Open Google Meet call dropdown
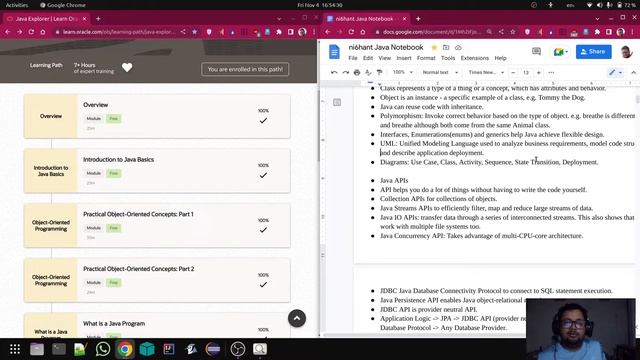The image size is (640, 360). [x=561, y=52]
